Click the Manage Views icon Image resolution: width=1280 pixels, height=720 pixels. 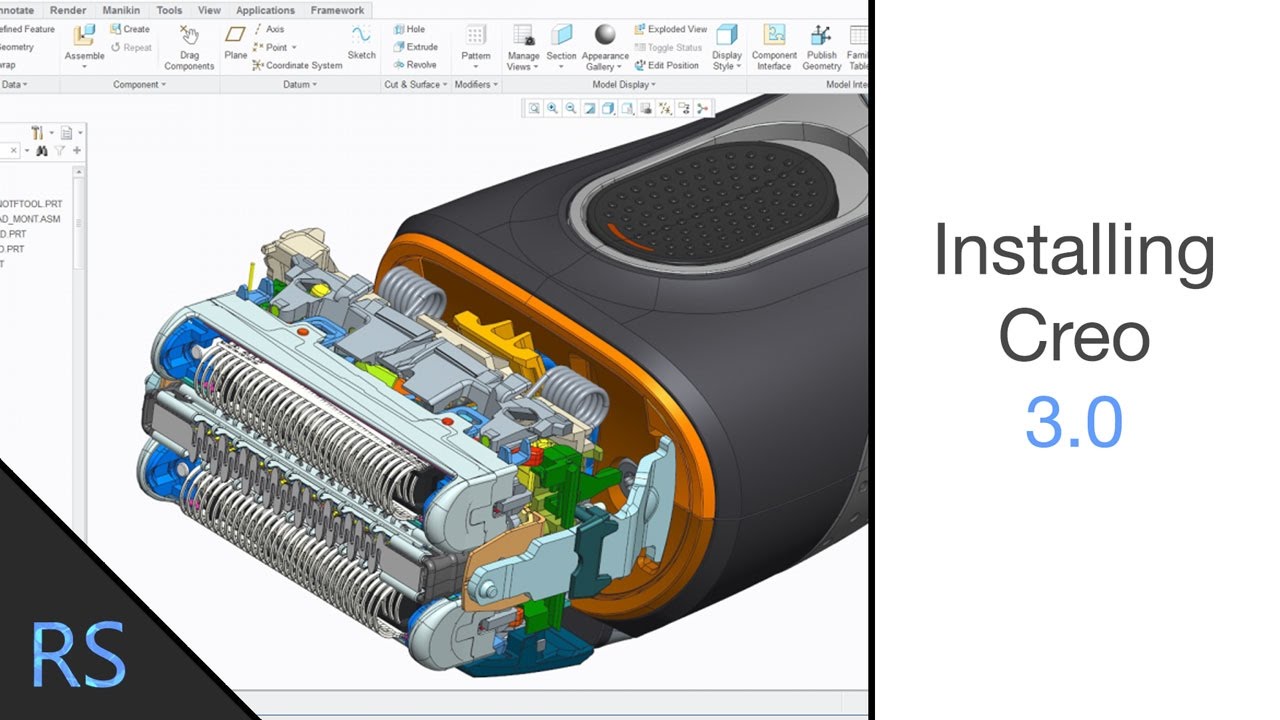coord(523,36)
